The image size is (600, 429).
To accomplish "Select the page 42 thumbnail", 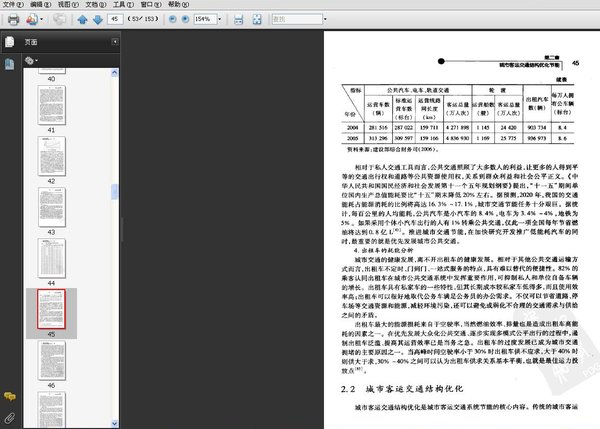I will pos(52,157).
